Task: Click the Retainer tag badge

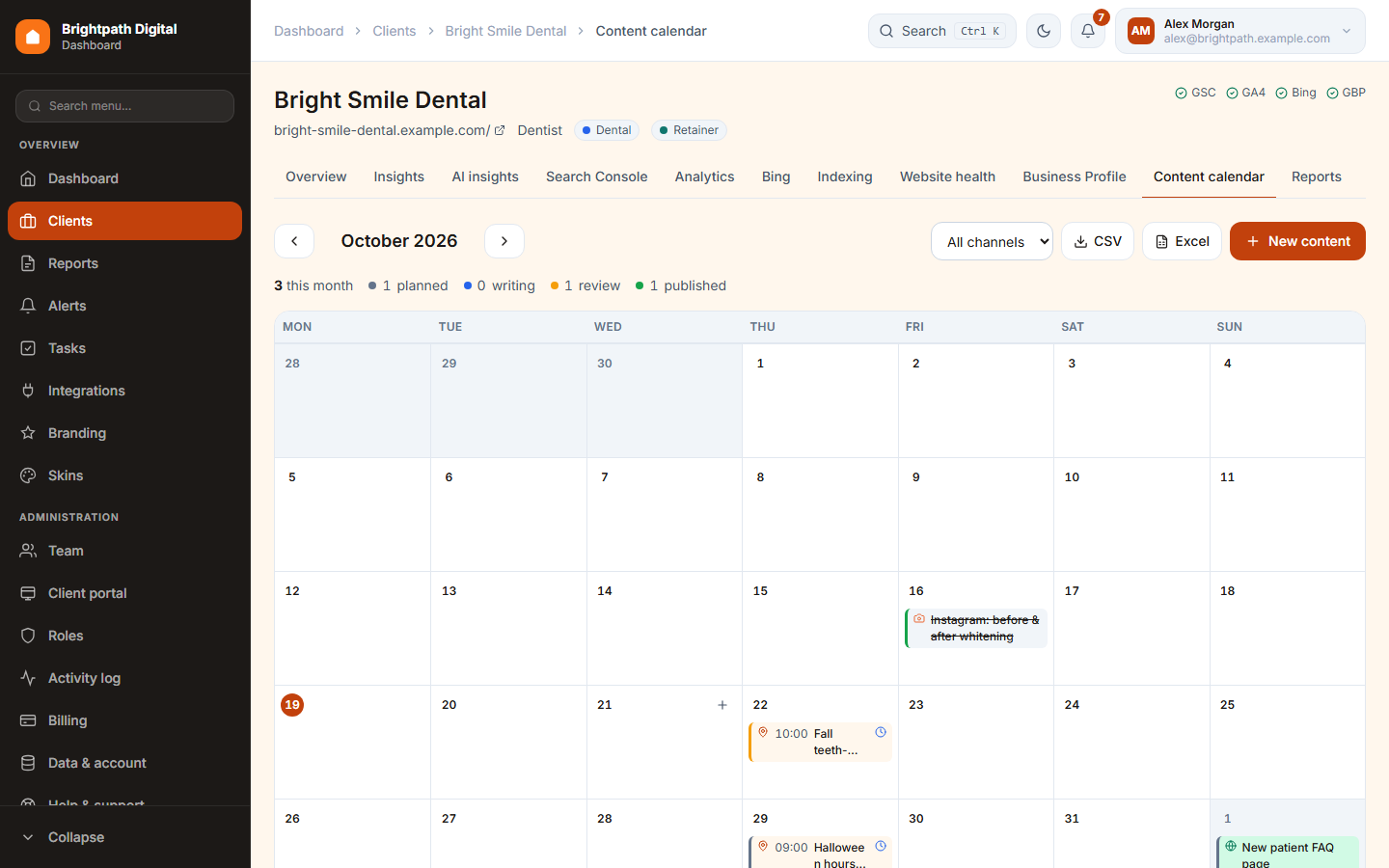Action: 689,130
